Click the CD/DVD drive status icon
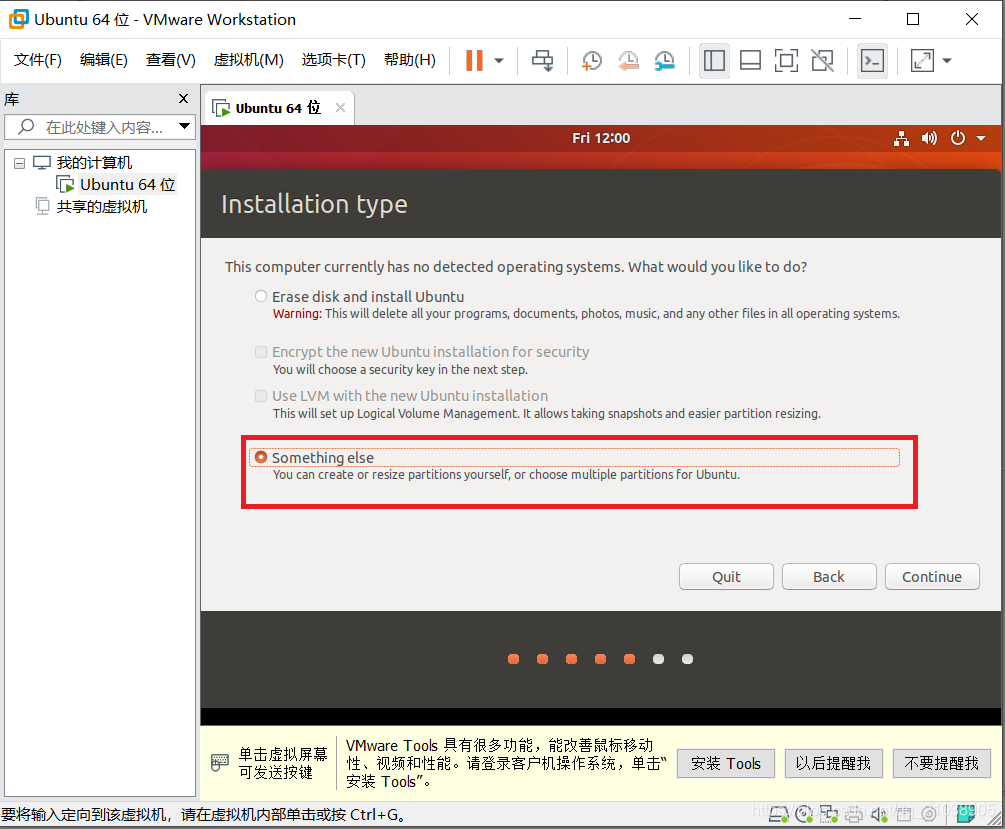 804,814
